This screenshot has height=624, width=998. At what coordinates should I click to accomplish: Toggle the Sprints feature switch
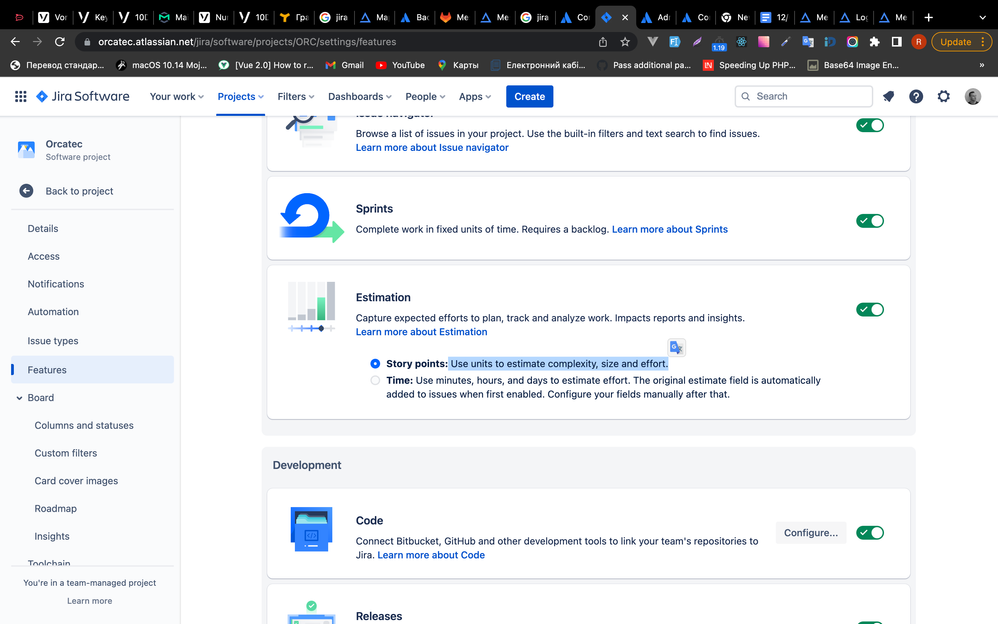(870, 220)
